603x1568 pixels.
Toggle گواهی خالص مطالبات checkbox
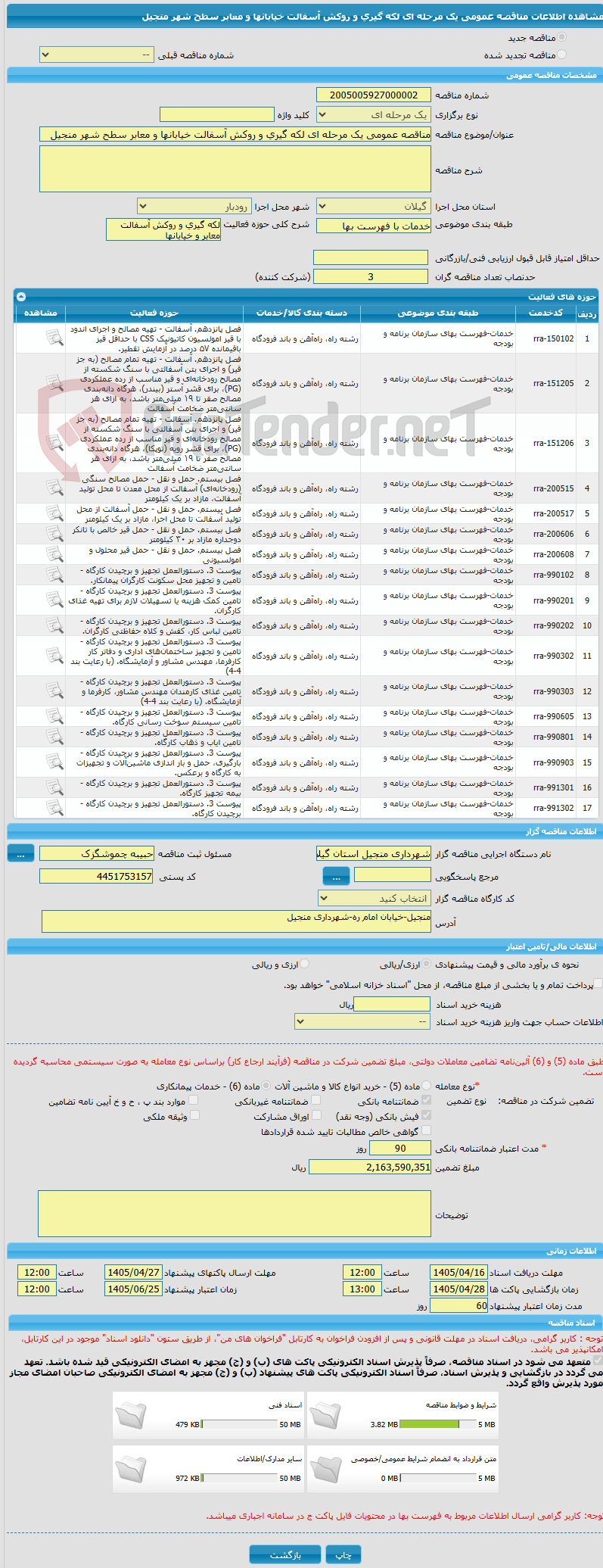point(426,1130)
